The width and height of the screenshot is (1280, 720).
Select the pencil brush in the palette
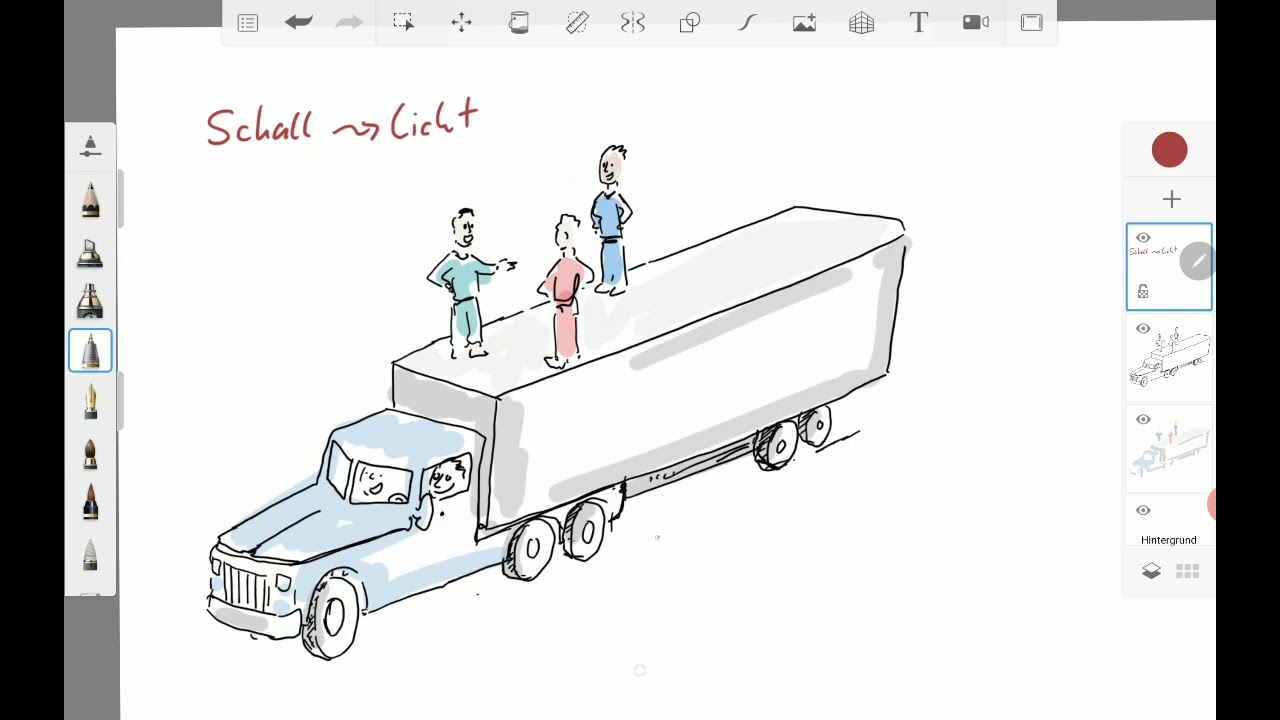pyautogui.click(x=90, y=199)
